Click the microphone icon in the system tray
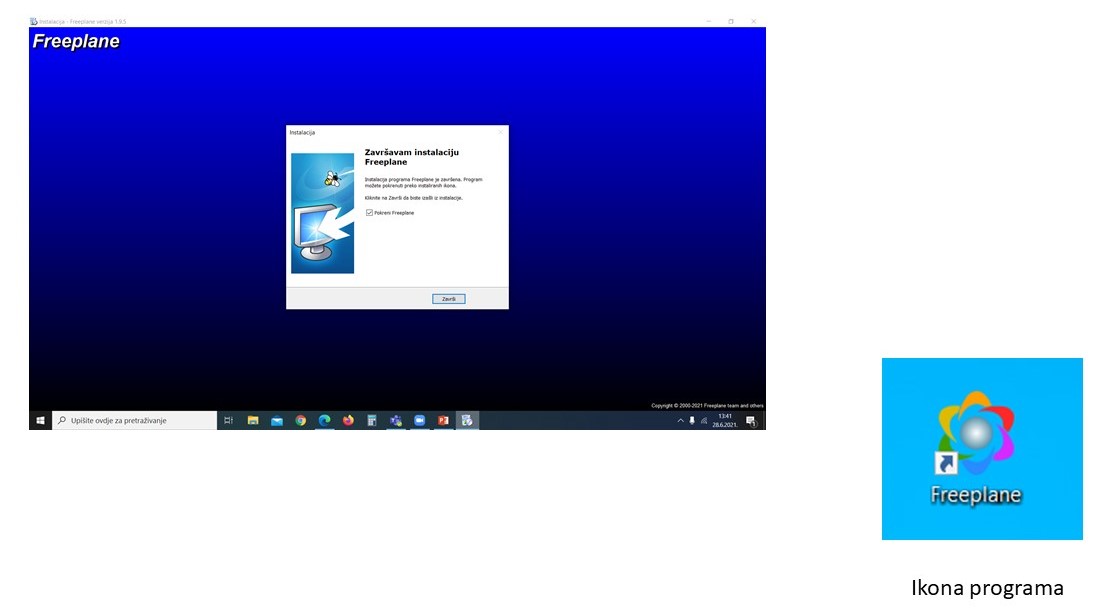 click(x=692, y=420)
